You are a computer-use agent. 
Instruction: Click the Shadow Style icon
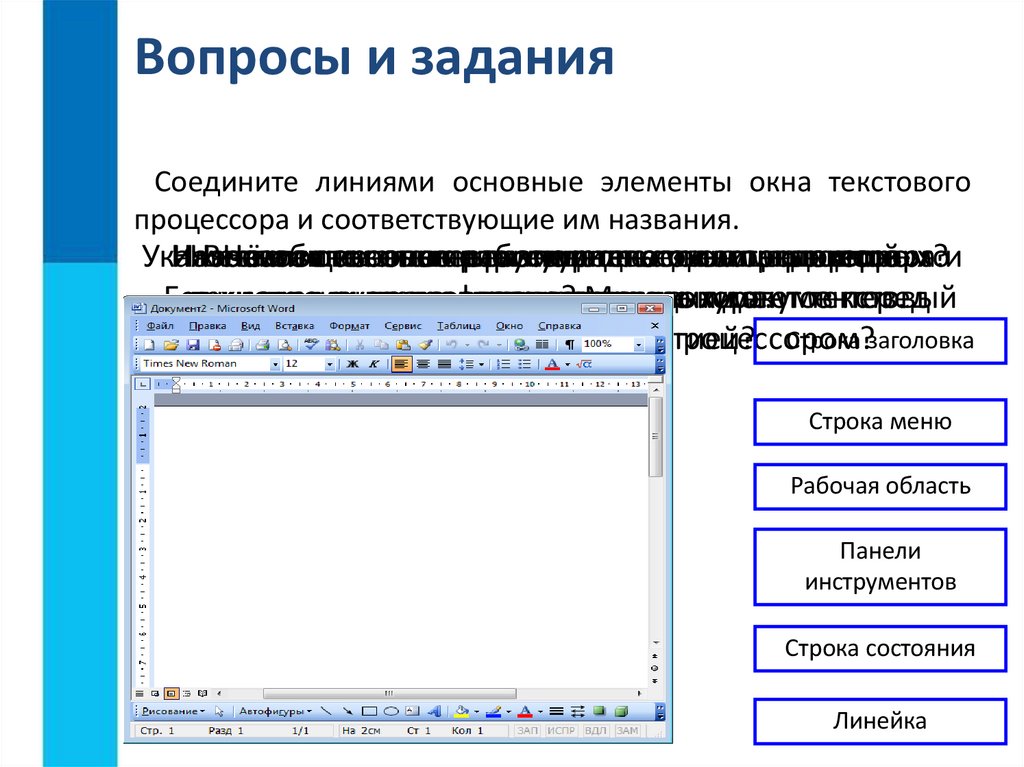(599, 711)
